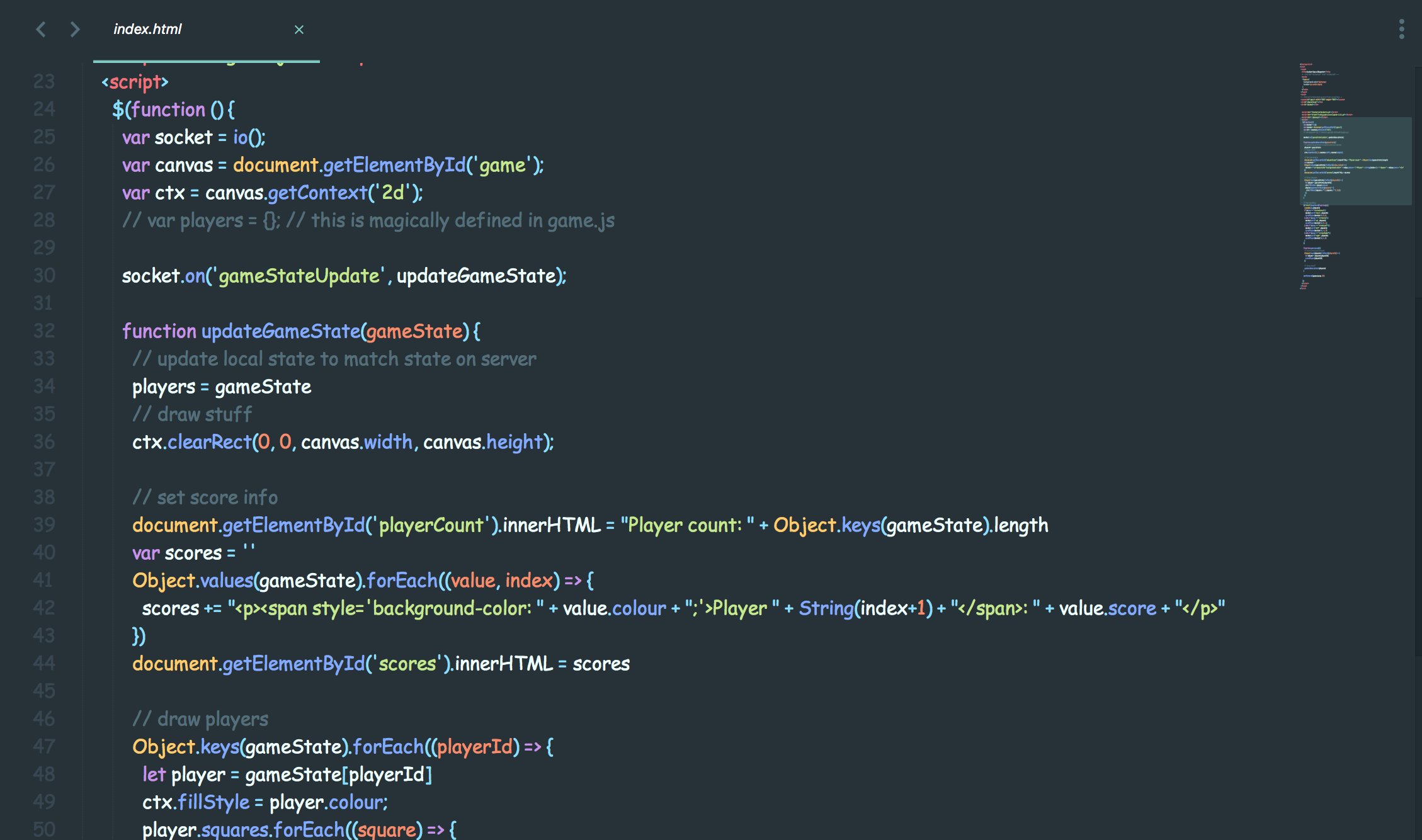Click the forward navigation arrow
Screen dimensions: 1422x840
[x=75, y=29]
